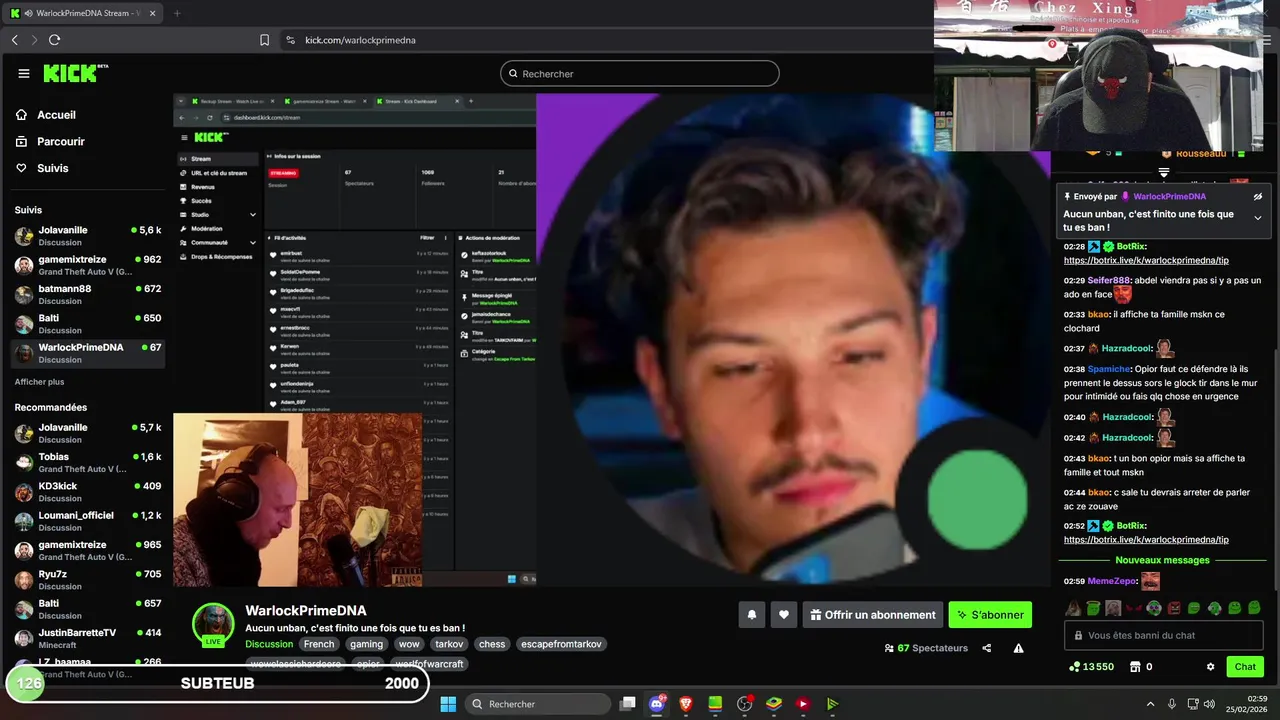This screenshot has height=720, width=1280.
Task: Open new browser tab with plus
Action: coord(177,13)
